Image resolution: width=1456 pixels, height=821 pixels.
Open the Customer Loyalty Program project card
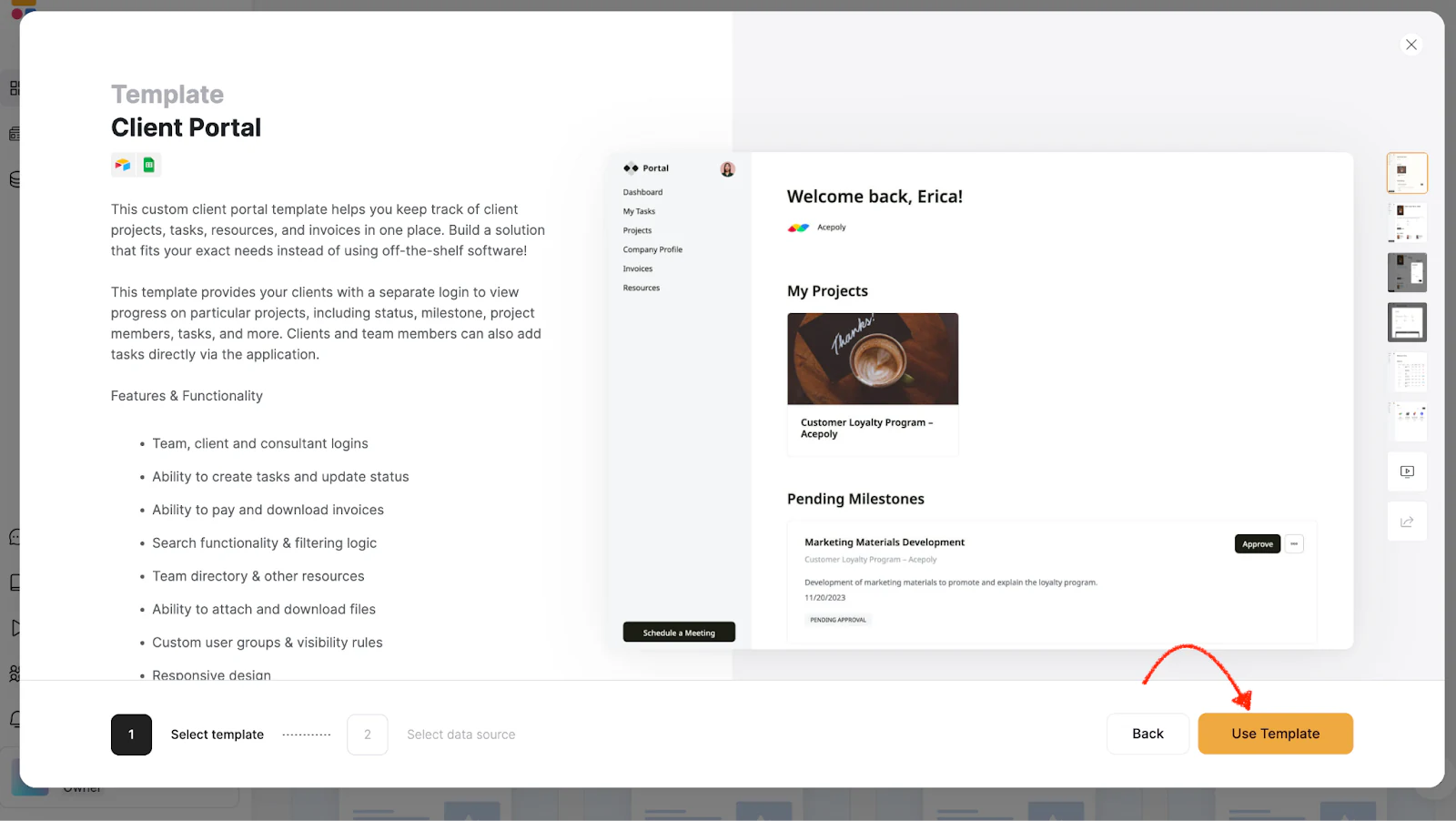click(x=873, y=383)
